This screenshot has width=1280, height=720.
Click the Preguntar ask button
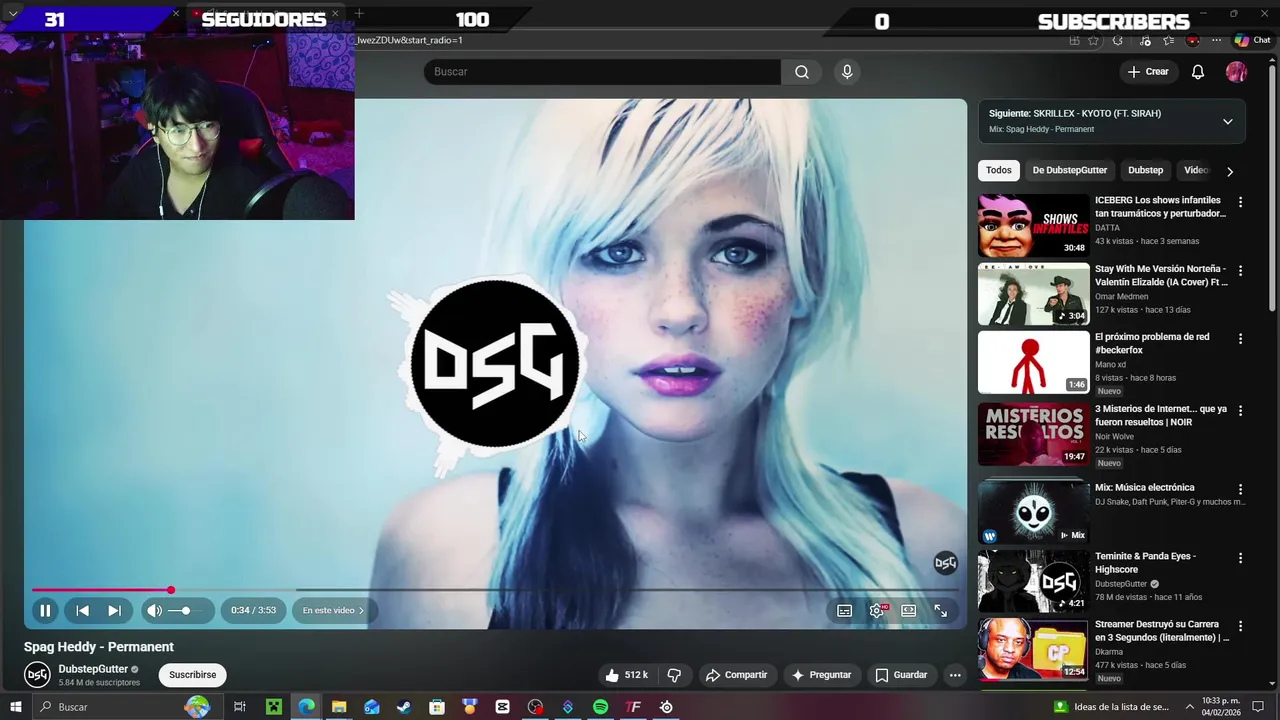point(822,675)
